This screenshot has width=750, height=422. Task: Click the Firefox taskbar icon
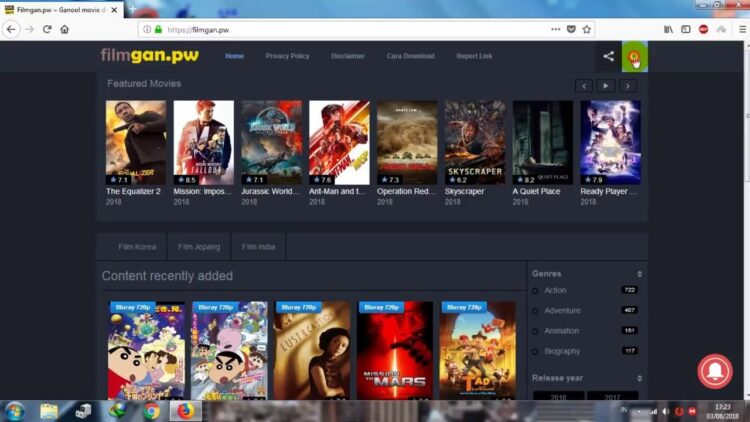point(186,411)
